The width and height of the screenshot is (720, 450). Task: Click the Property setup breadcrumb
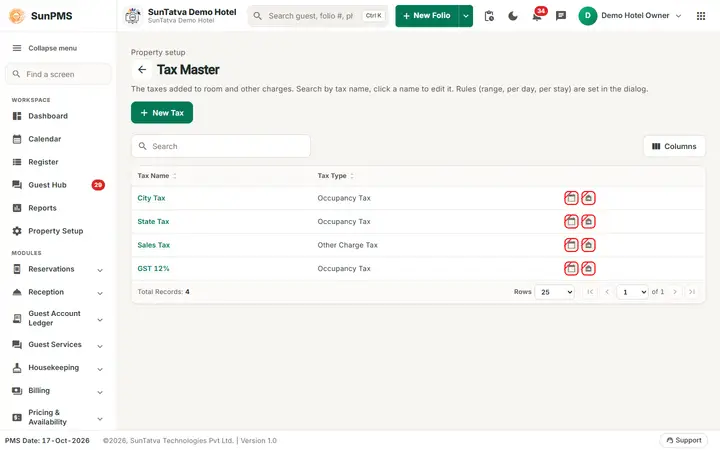coord(158,52)
